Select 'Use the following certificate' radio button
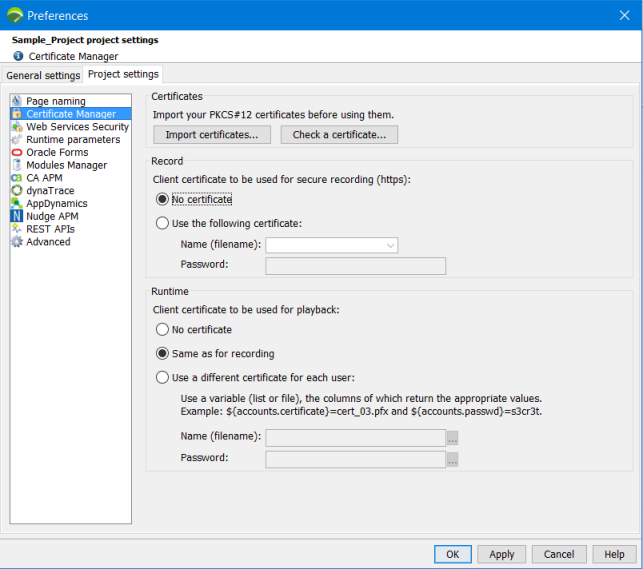This screenshot has height=569, width=643. tap(163, 223)
